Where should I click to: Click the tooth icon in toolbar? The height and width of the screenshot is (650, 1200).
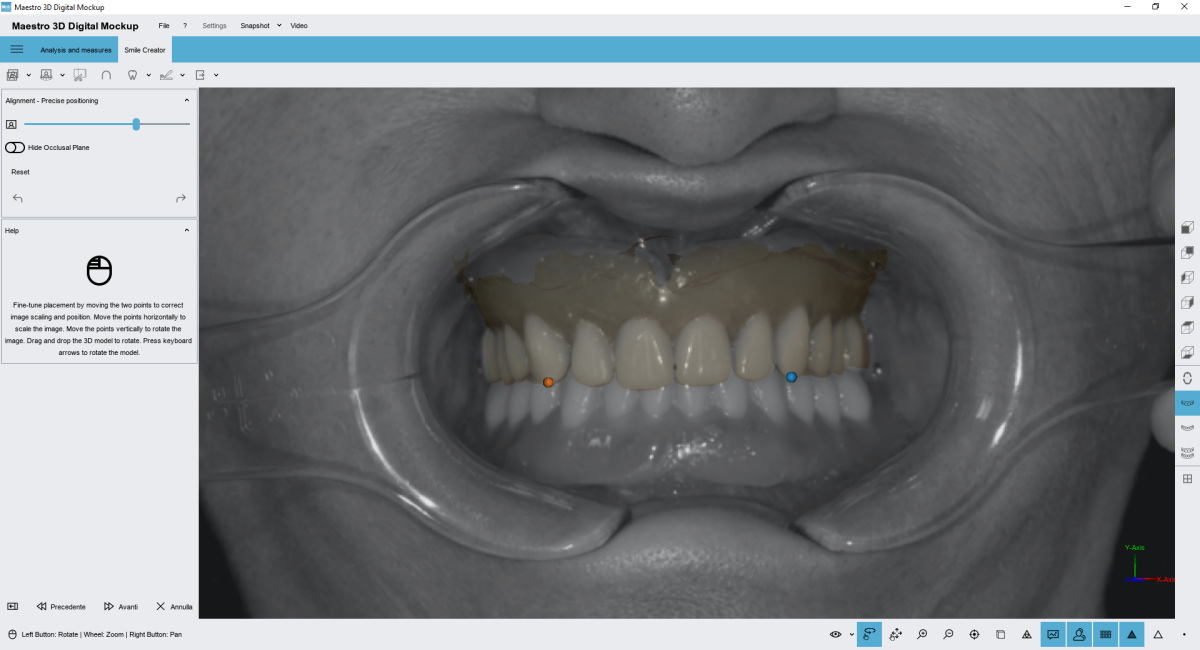[x=132, y=75]
